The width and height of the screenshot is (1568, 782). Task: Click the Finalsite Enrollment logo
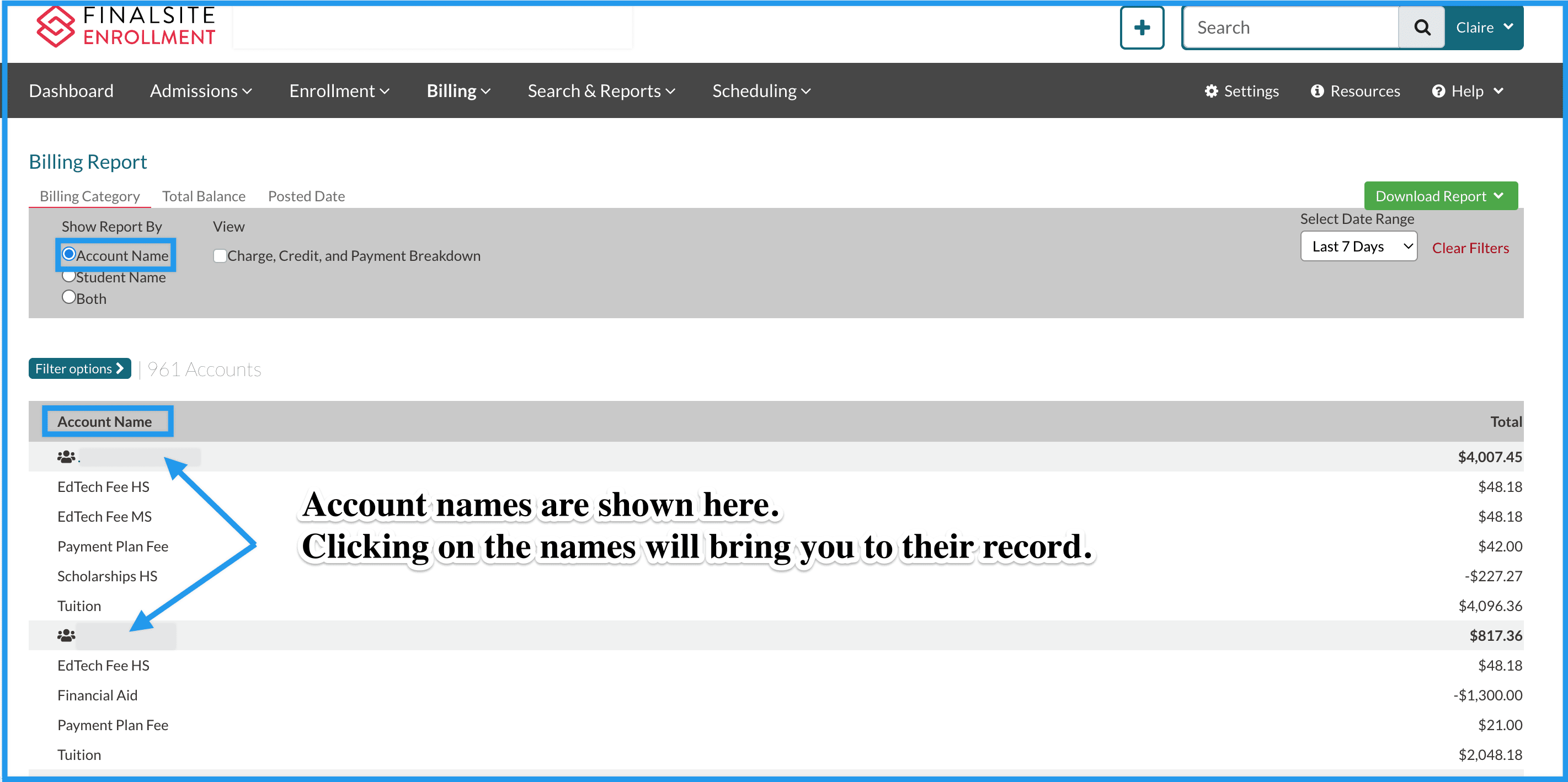(125, 26)
